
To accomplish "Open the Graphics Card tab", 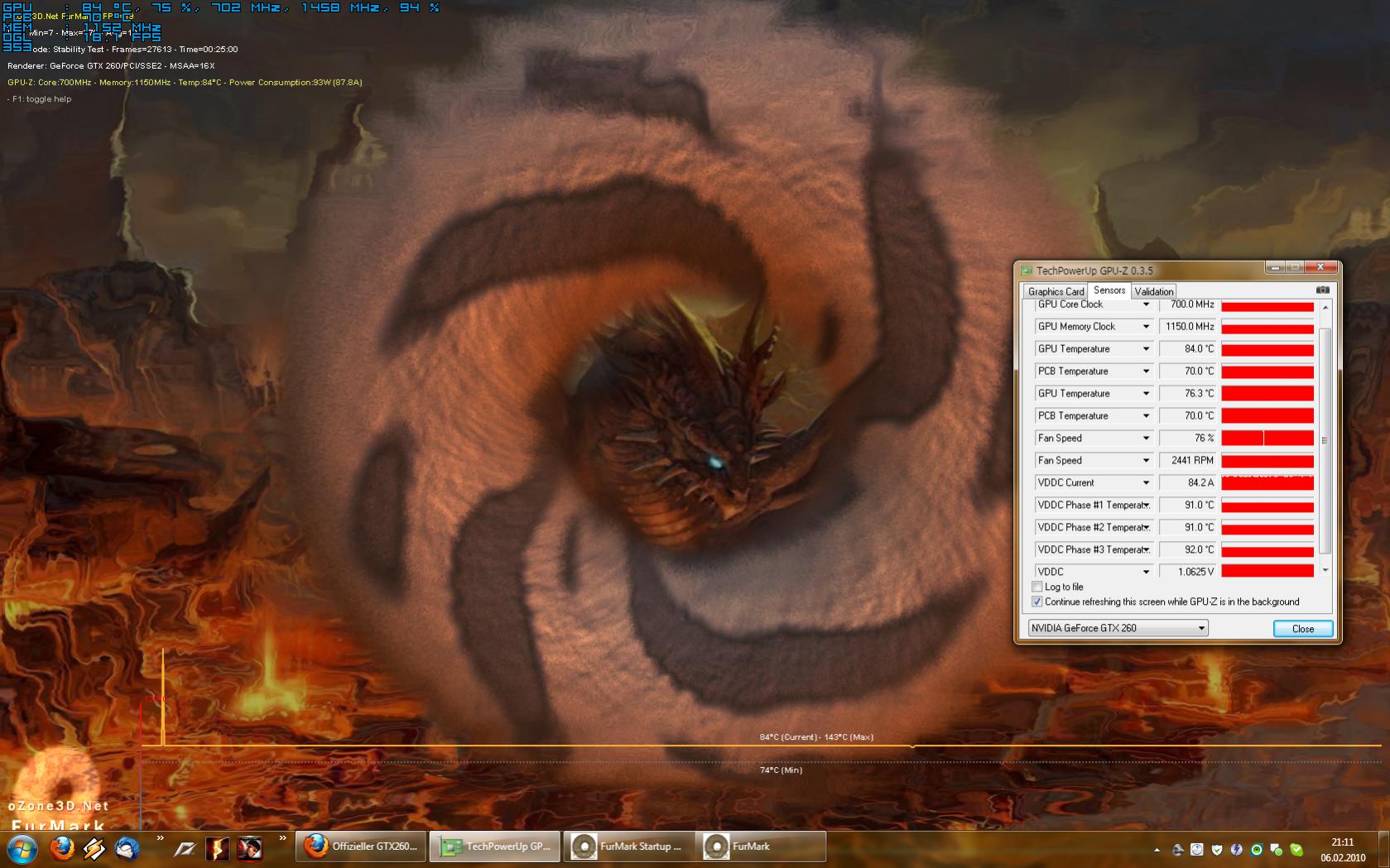I will click(x=1056, y=291).
